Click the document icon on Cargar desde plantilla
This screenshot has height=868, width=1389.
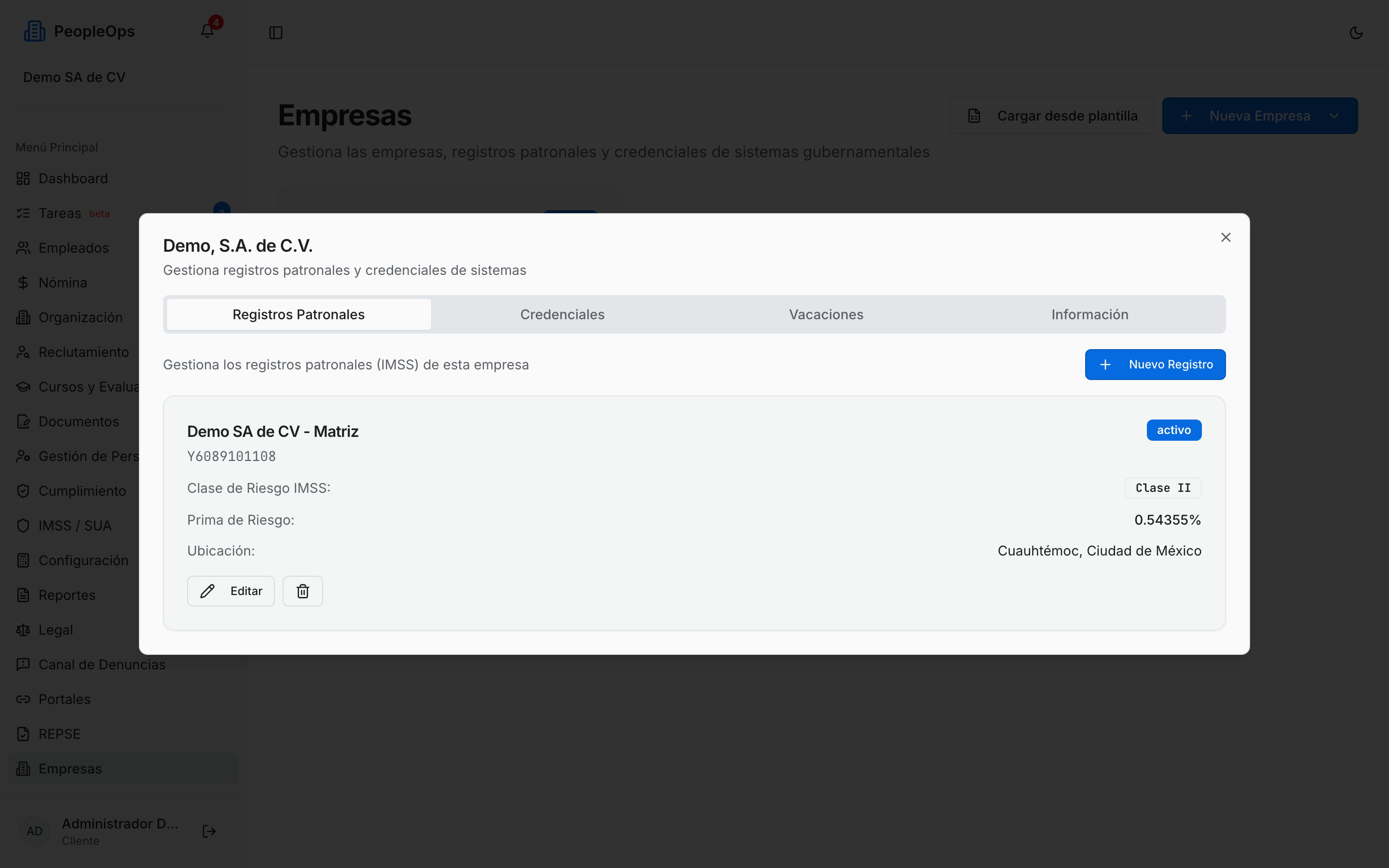pos(974,116)
